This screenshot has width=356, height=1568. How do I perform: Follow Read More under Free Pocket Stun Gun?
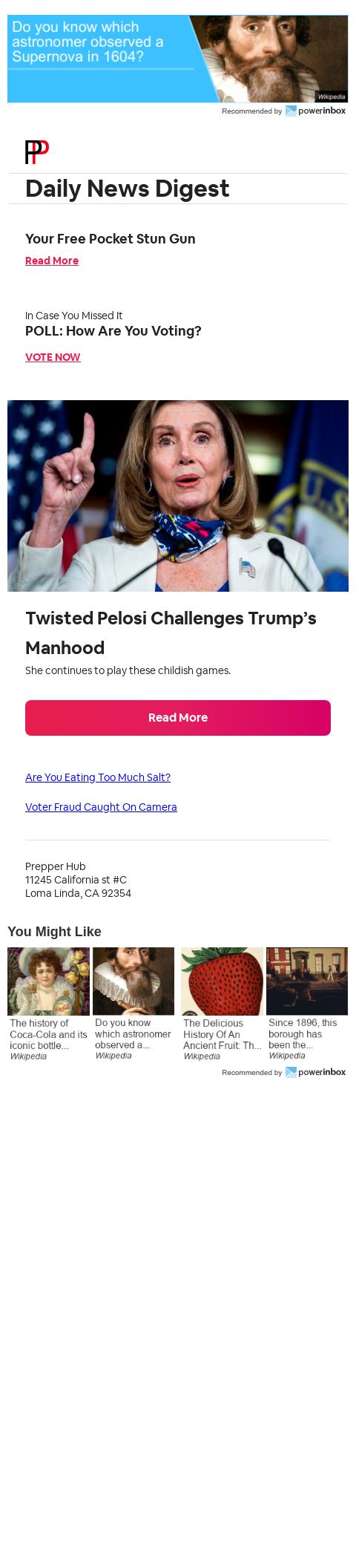[52, 261]
